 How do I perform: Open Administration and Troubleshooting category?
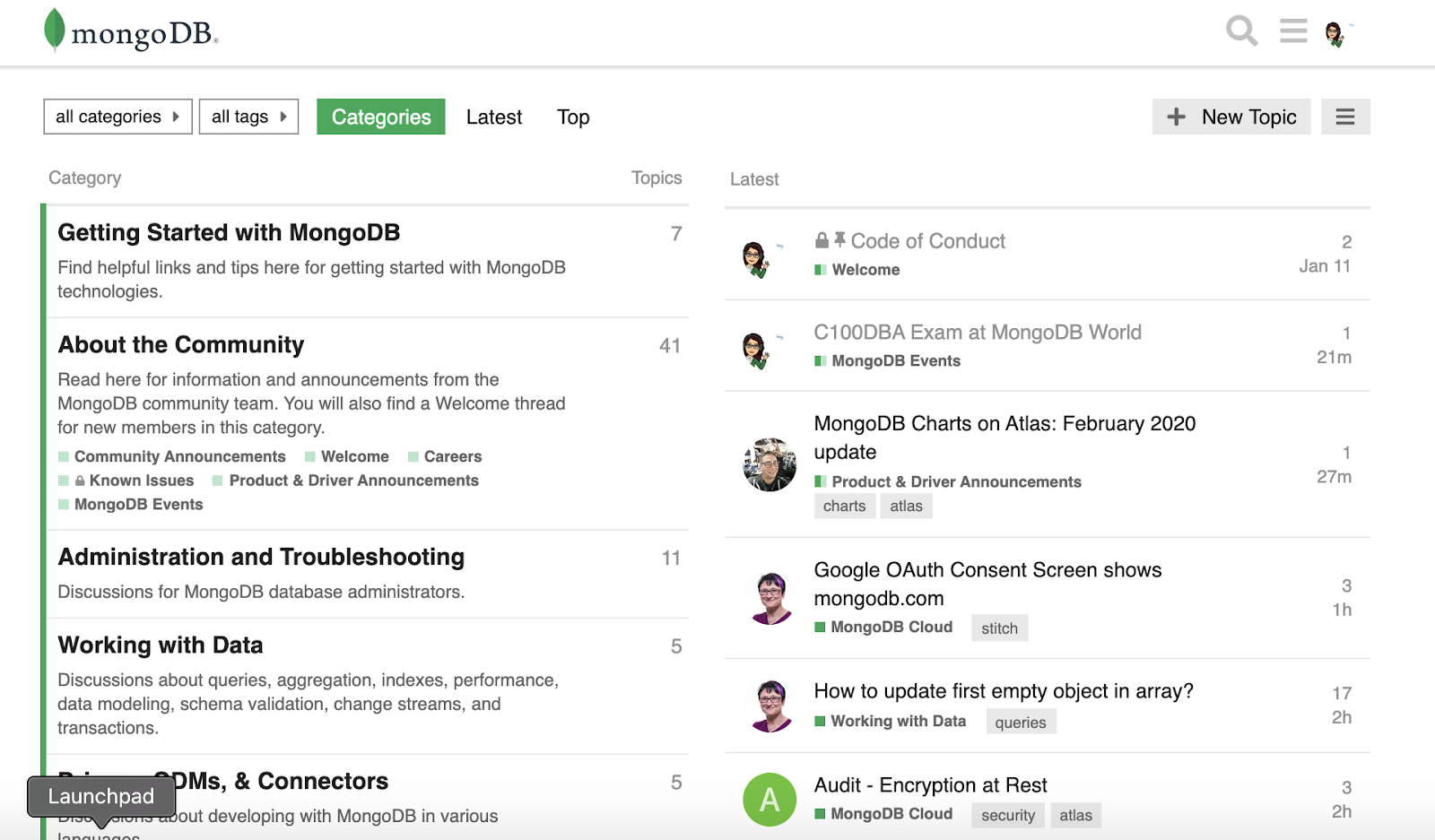pos(261,557)
